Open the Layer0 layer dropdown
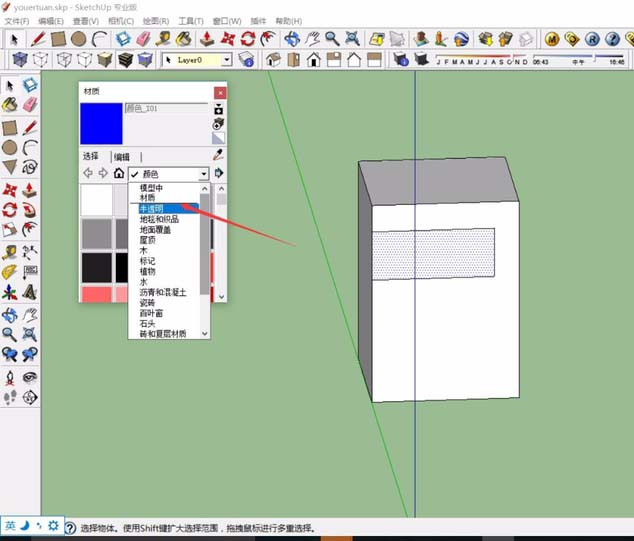This screenshot has width=634, height=541. [228, 60]
